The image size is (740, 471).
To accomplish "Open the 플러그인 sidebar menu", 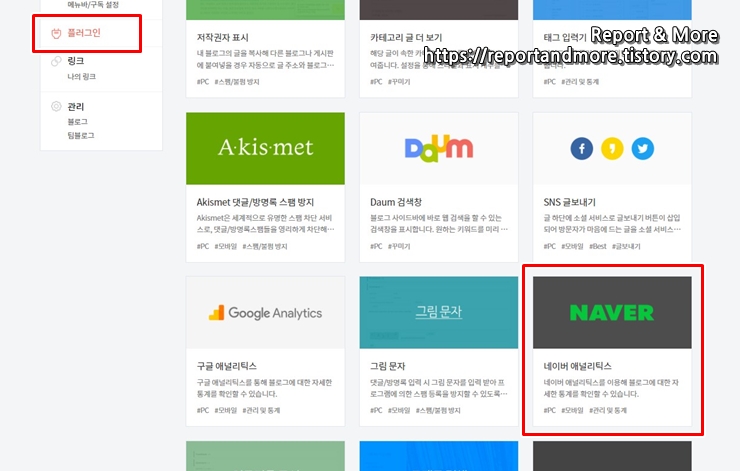I will [x=84, y=33].
